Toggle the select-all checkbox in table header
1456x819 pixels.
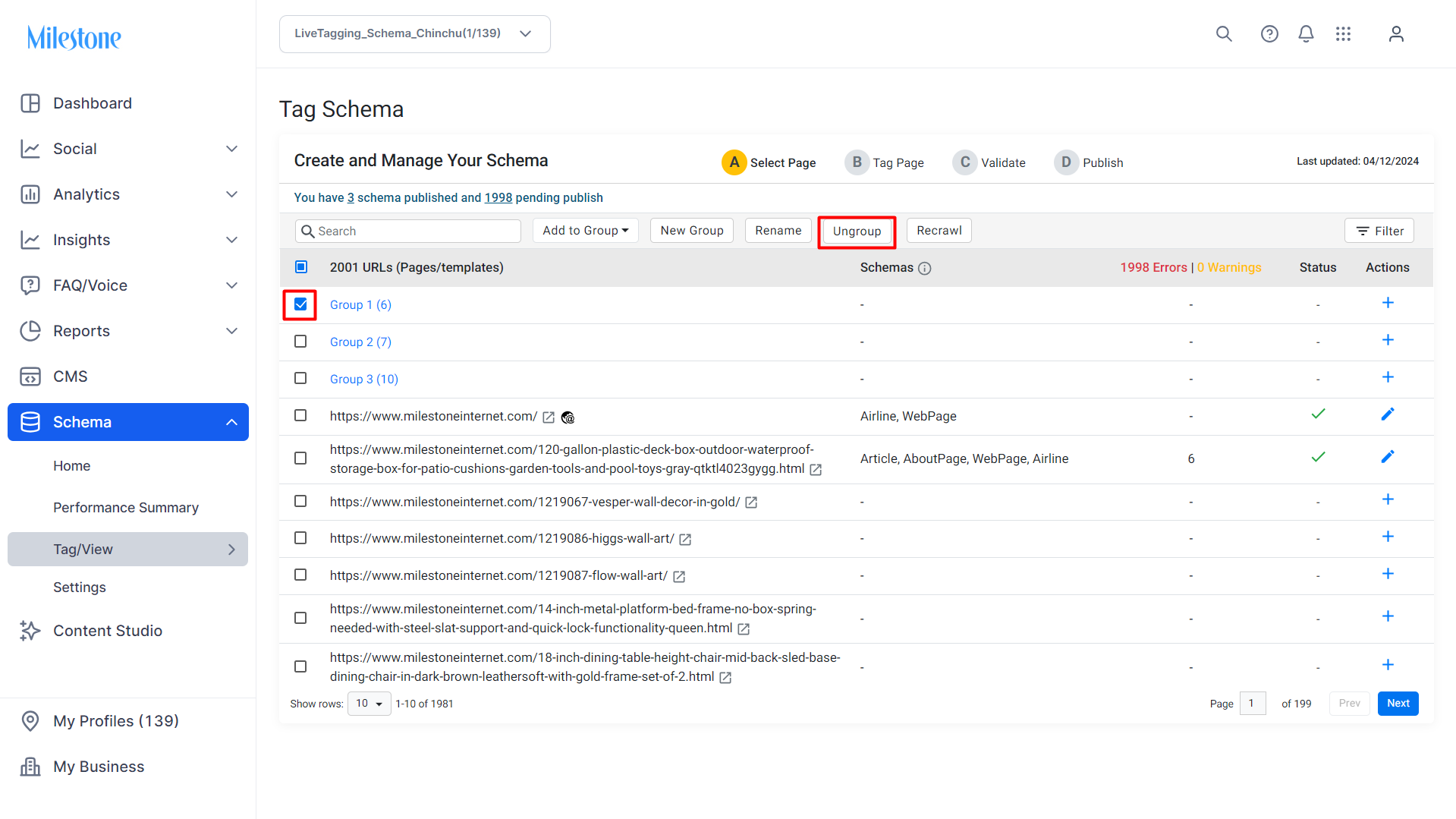(x=301, y=267)
